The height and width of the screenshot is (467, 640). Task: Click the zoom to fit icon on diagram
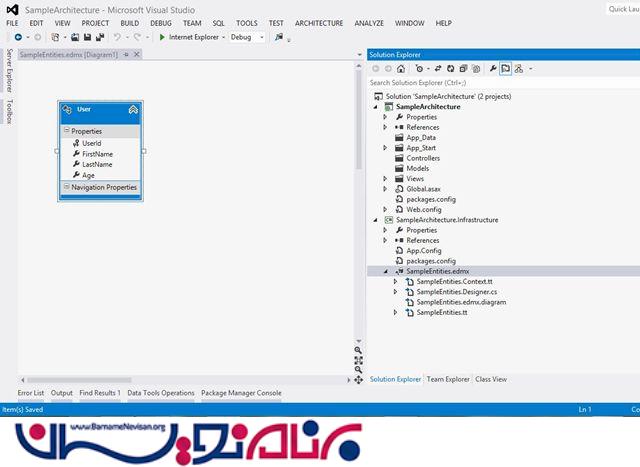(358, 360)
